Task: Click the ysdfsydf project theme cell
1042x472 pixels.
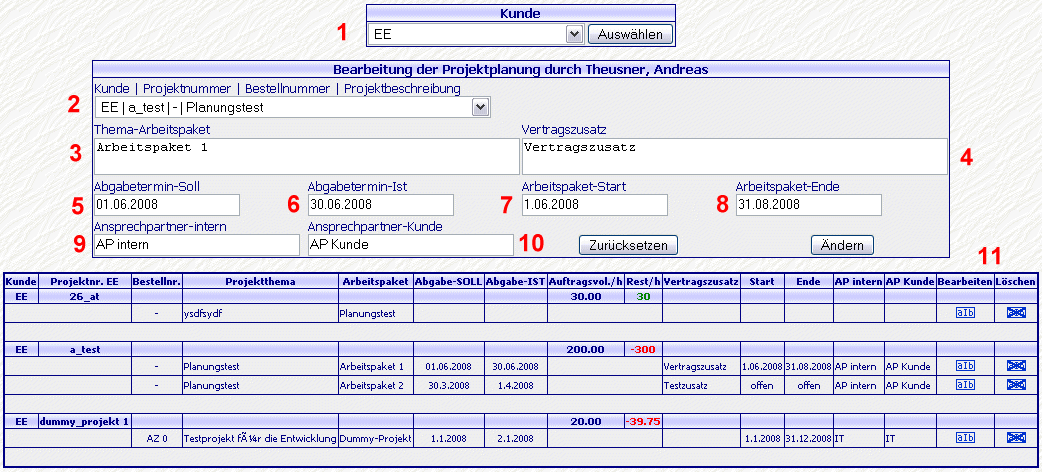Action: (260, 313)
